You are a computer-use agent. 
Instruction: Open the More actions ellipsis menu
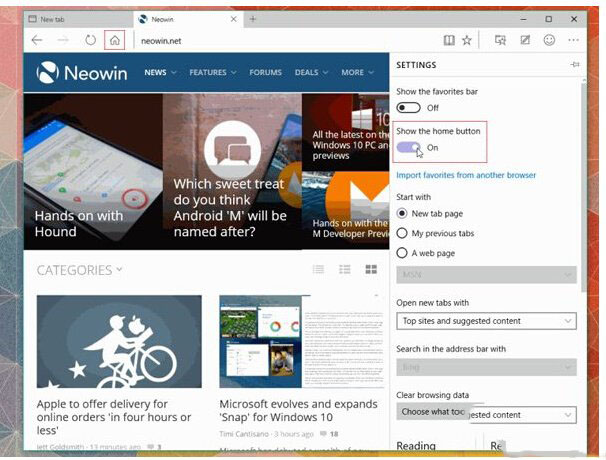pos(574,40)
